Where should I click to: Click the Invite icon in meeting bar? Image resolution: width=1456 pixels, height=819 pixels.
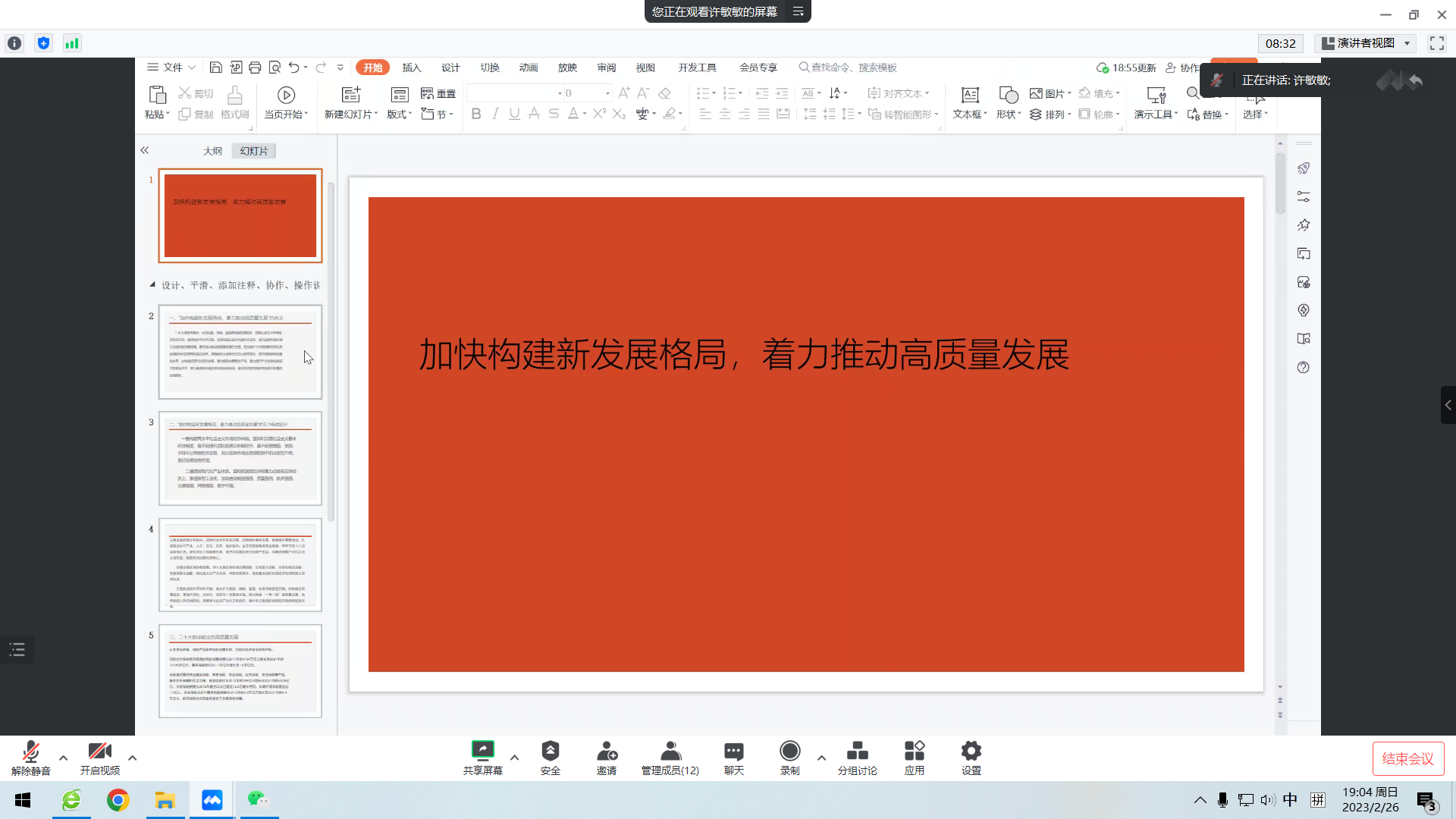click(607, 758)
